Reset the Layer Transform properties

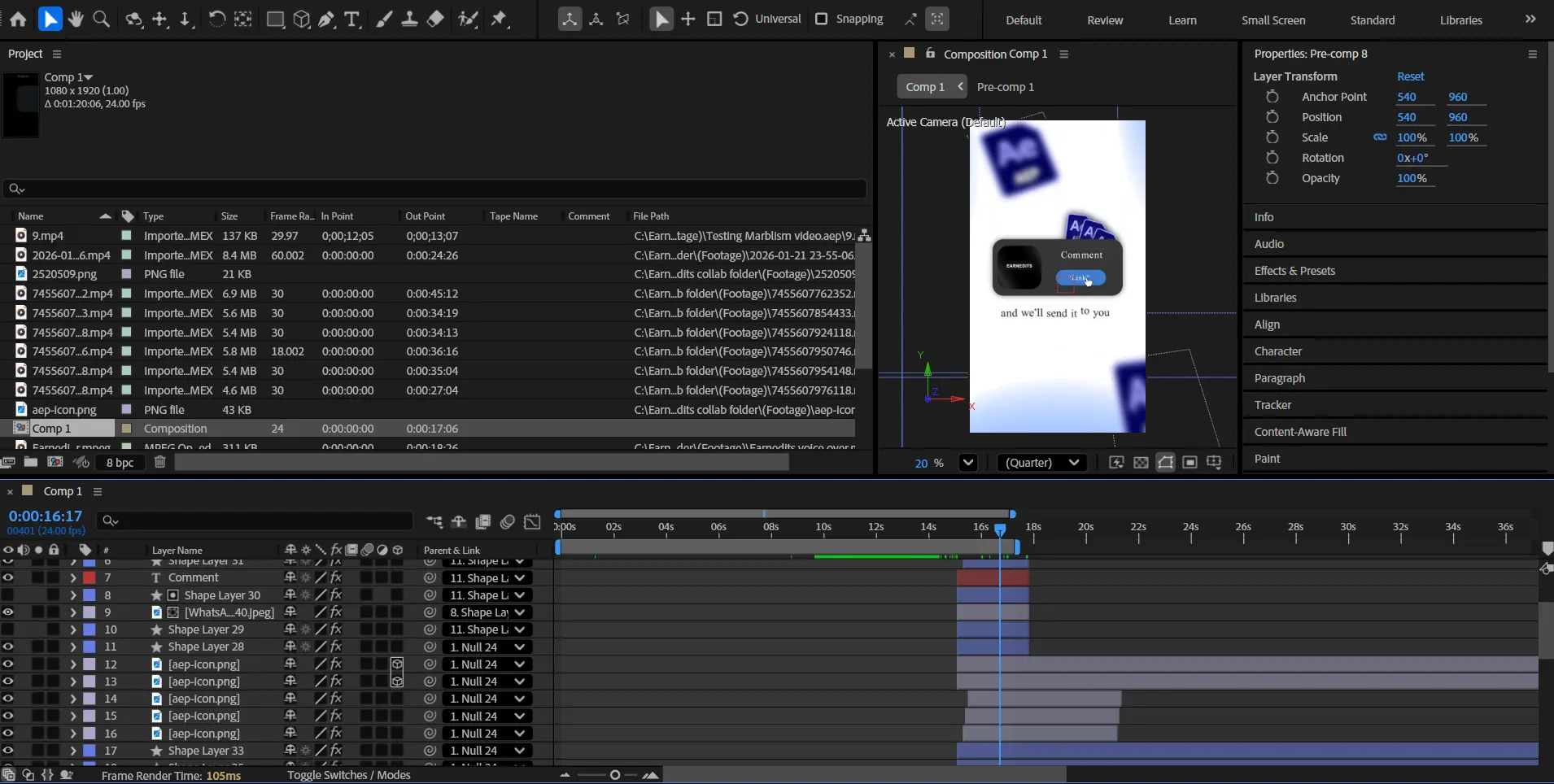point(1410,76)
